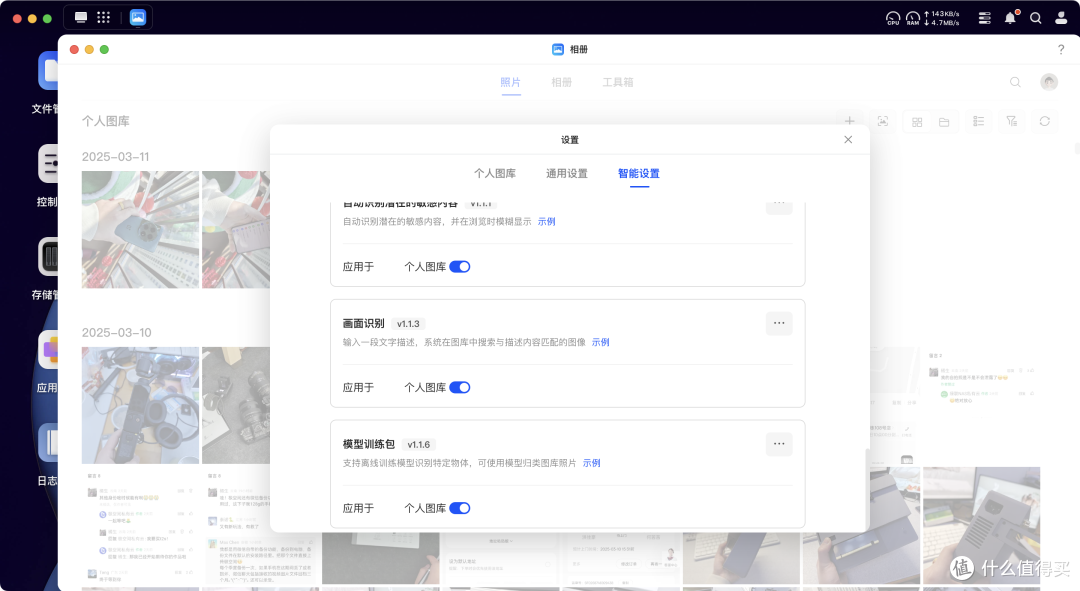
Task: Close the 设置 dialog
Action: tap(848, 139)
